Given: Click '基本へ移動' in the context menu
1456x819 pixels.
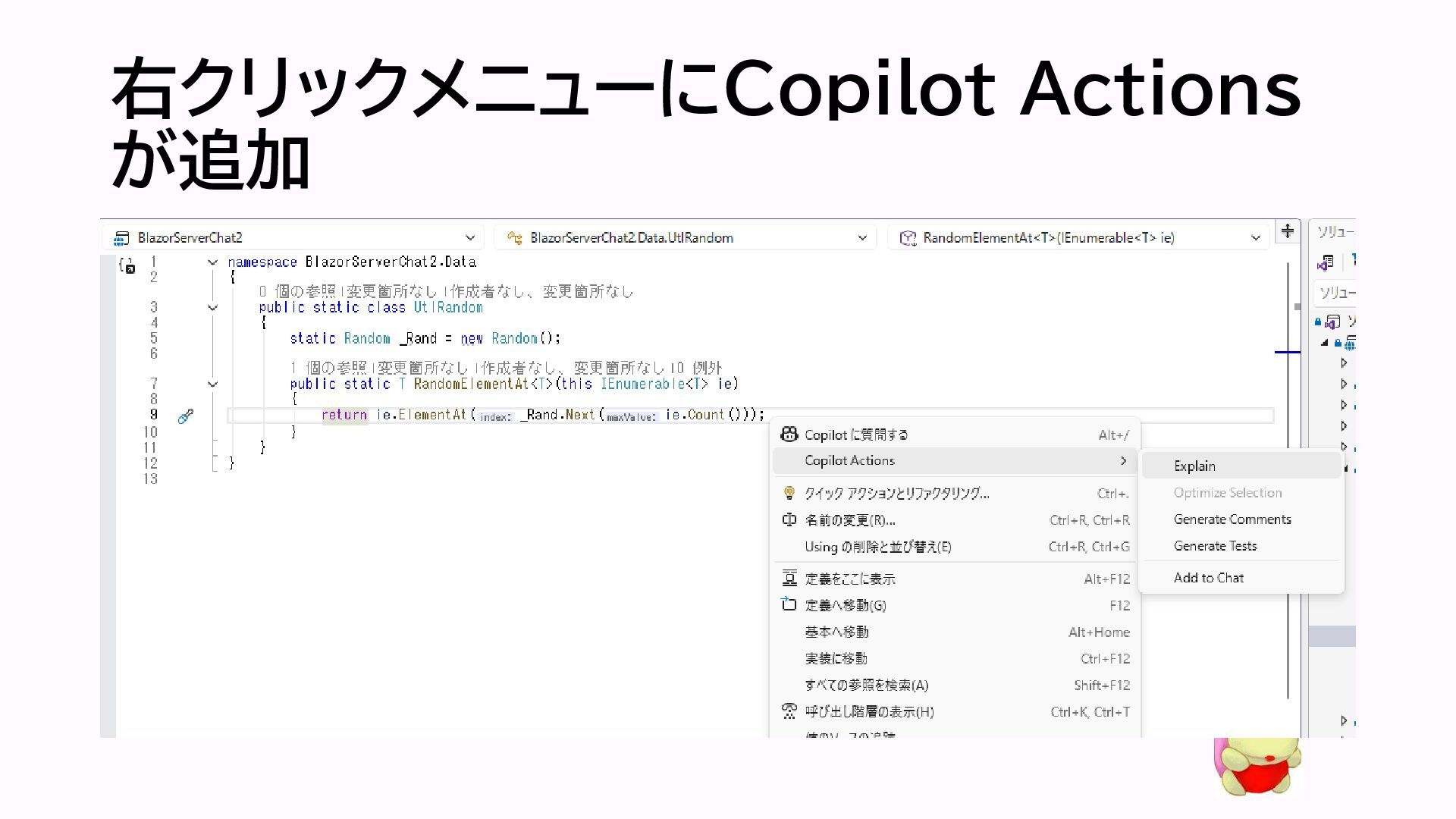Looking at the screenshot, I should coord(955,632).
